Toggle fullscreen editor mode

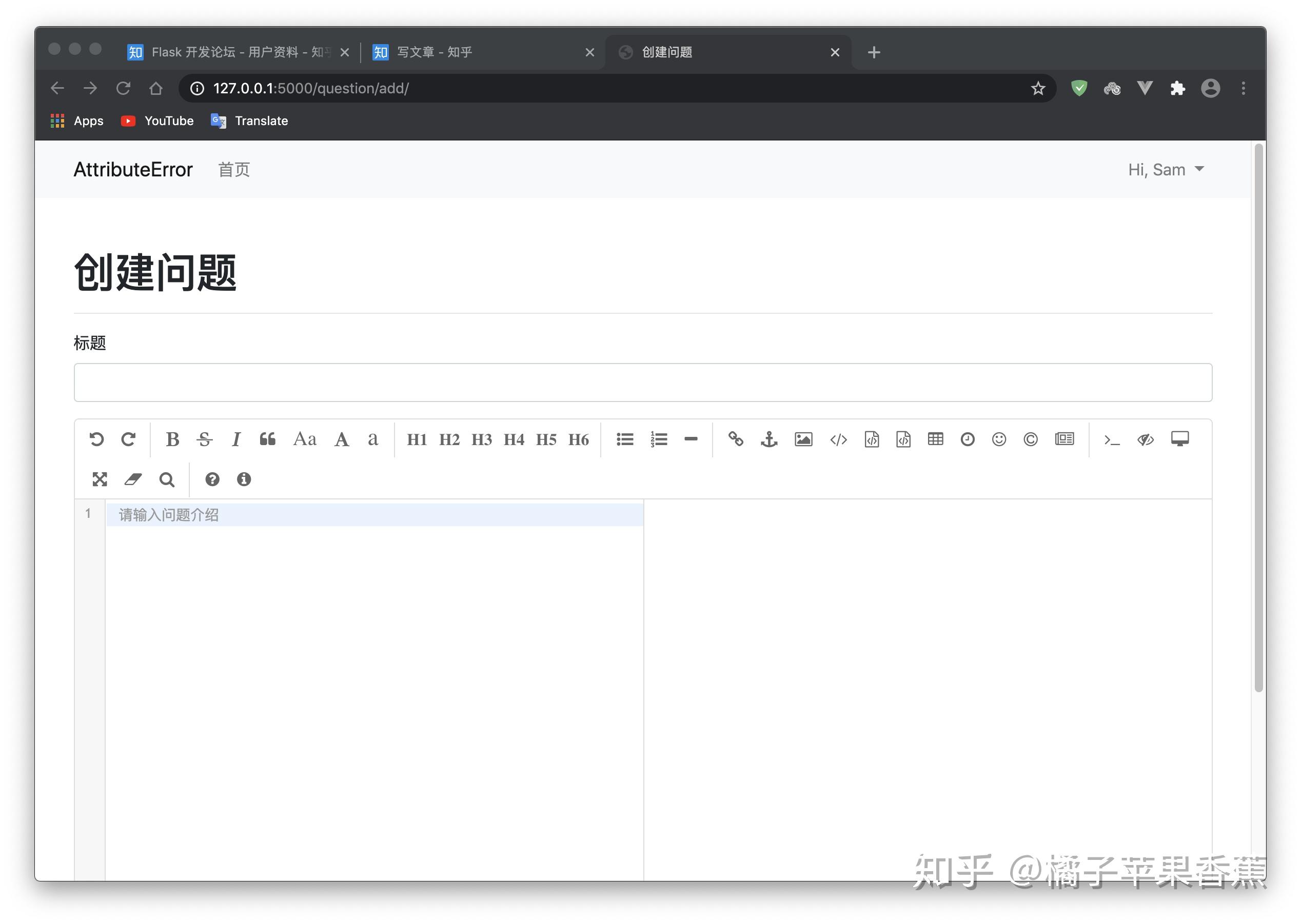coord(100,479)
